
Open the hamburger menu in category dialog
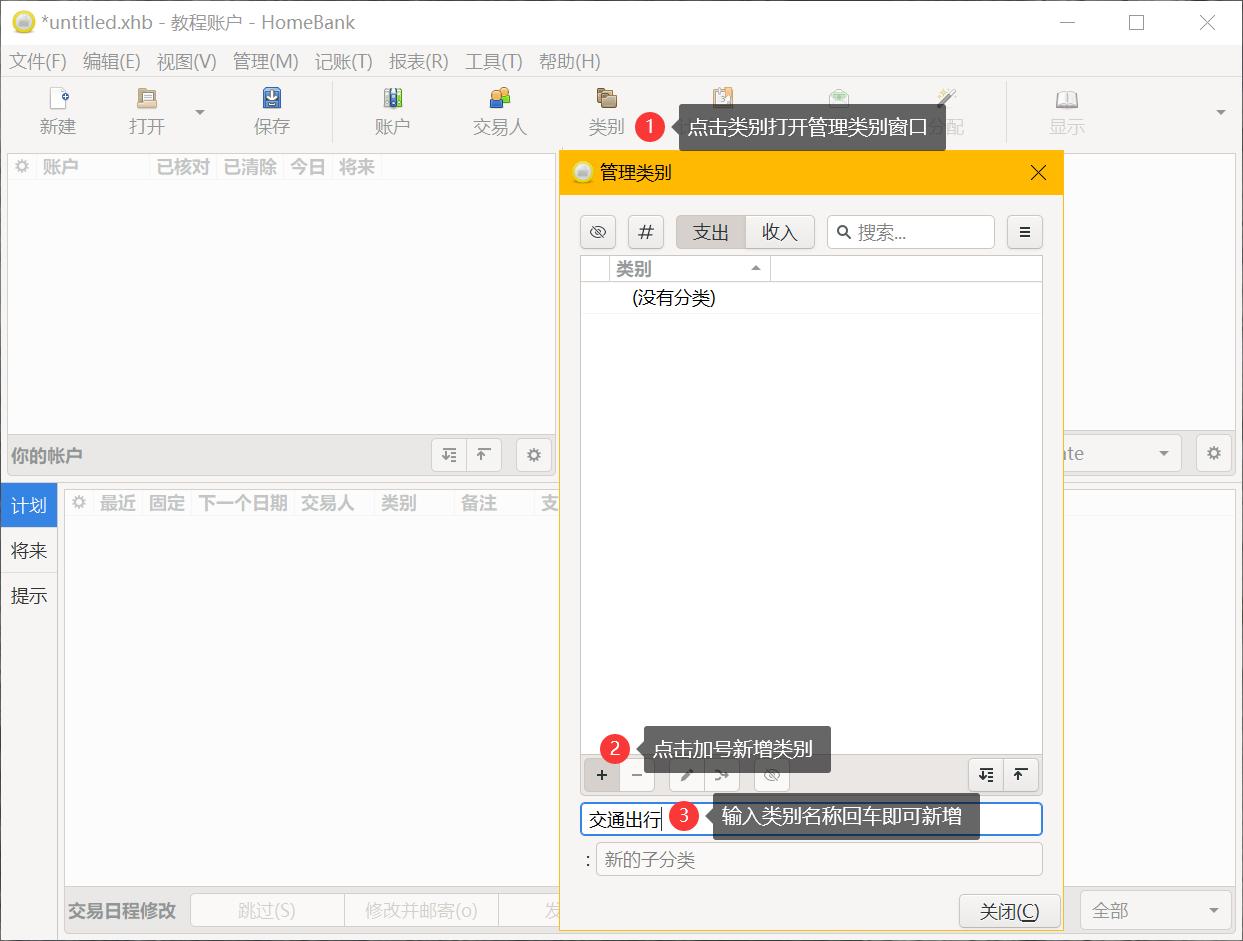pos(1024,231)
